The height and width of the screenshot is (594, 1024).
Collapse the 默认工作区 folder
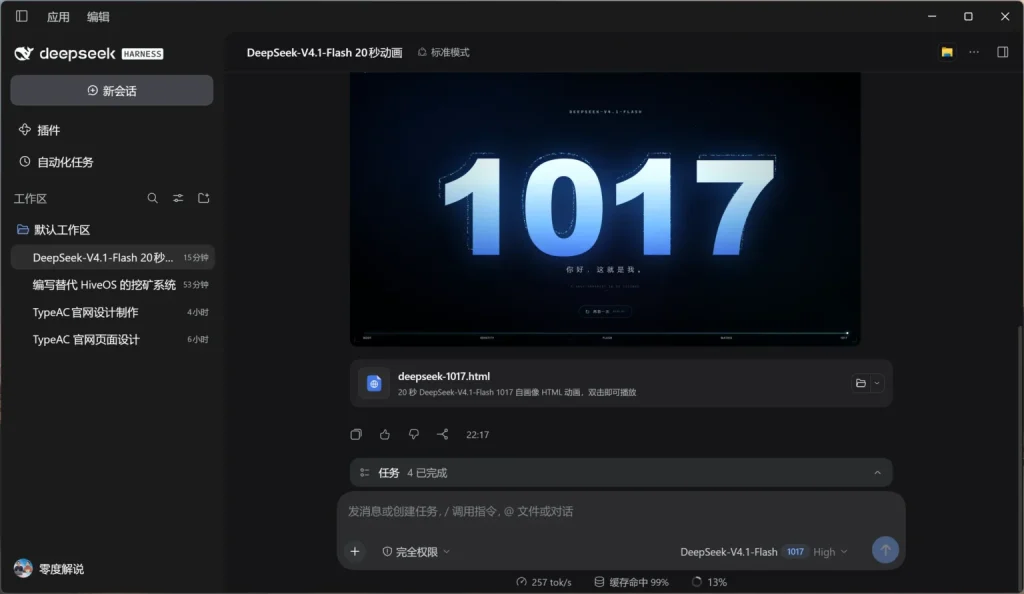[x=54, y=230]
